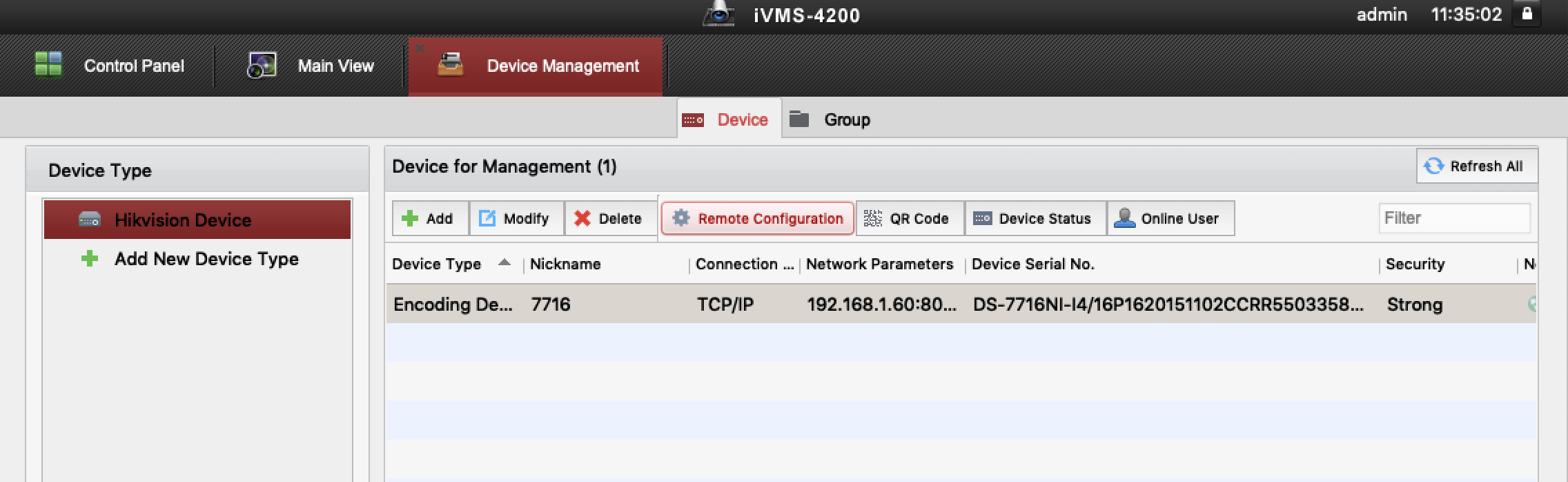1568x482 pixels.
Task: Click the 11:35:02 clock display
Action: coord(1467,15)
